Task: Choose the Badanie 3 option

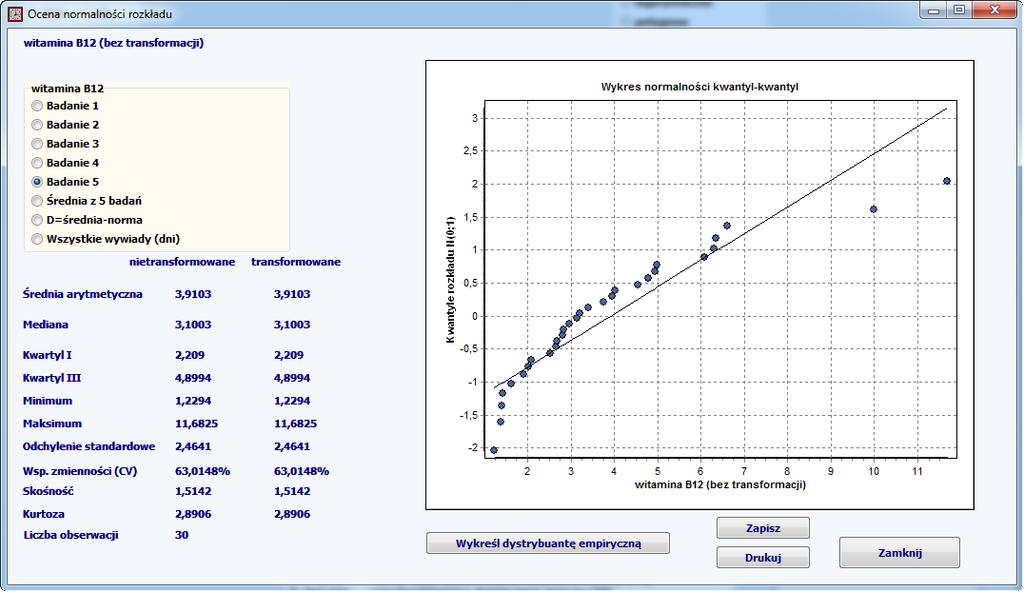Action: [x=37, y=144]
